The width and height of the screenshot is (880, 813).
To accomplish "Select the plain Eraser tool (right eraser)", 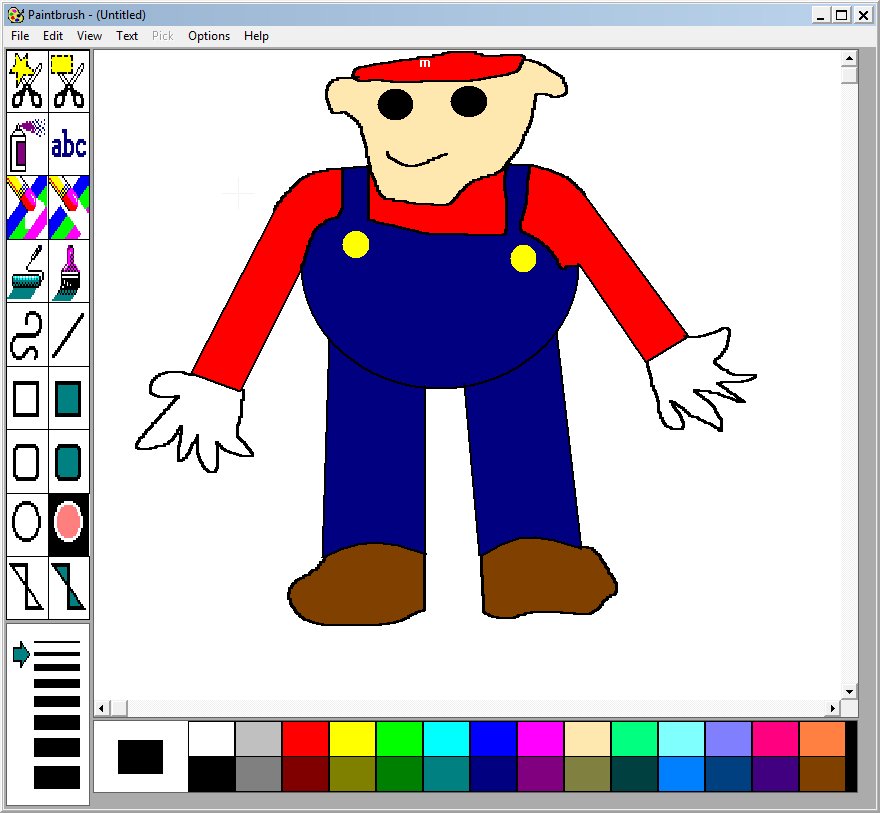I will tap(69, 208).
